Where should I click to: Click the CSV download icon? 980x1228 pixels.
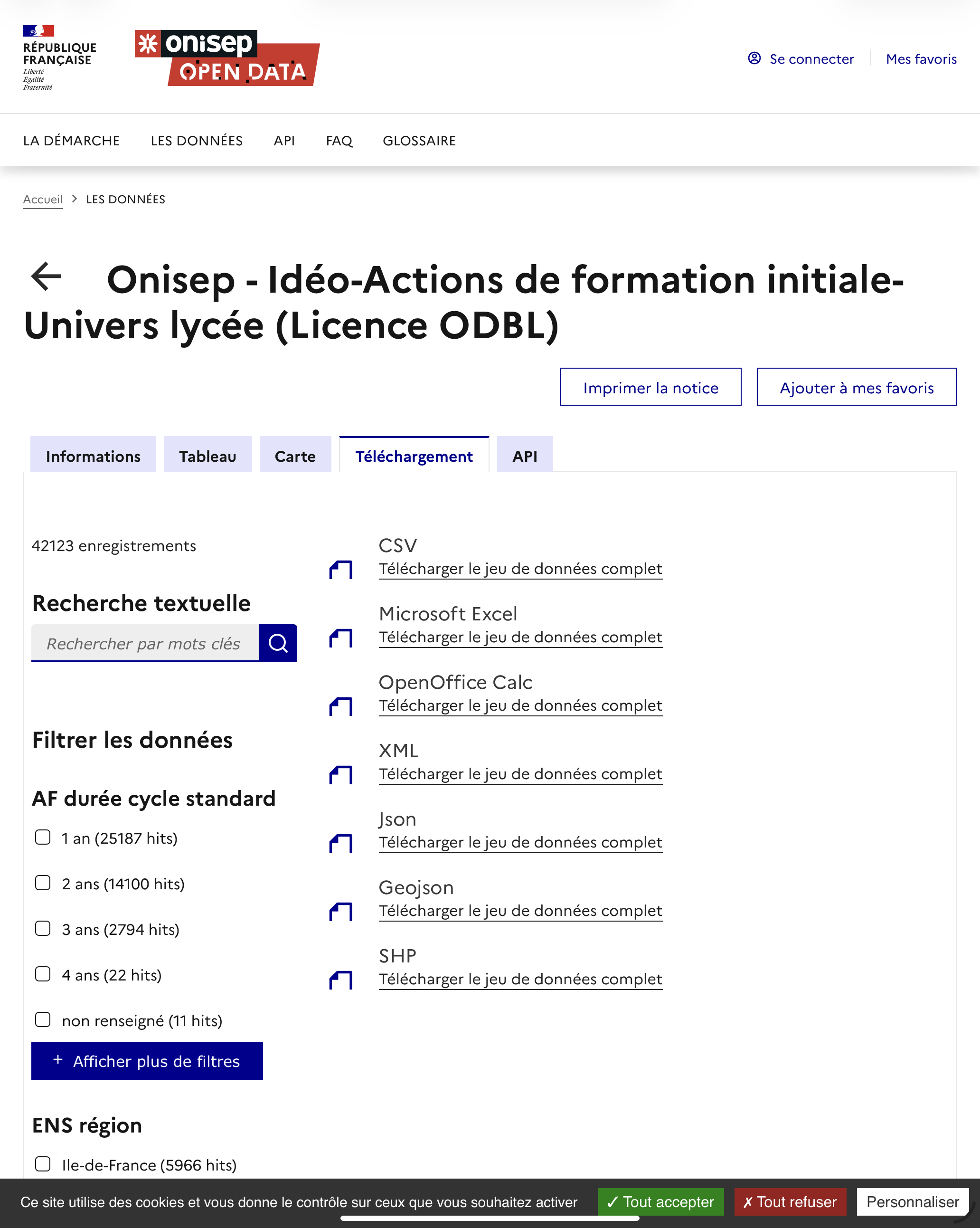coord(341,570)
